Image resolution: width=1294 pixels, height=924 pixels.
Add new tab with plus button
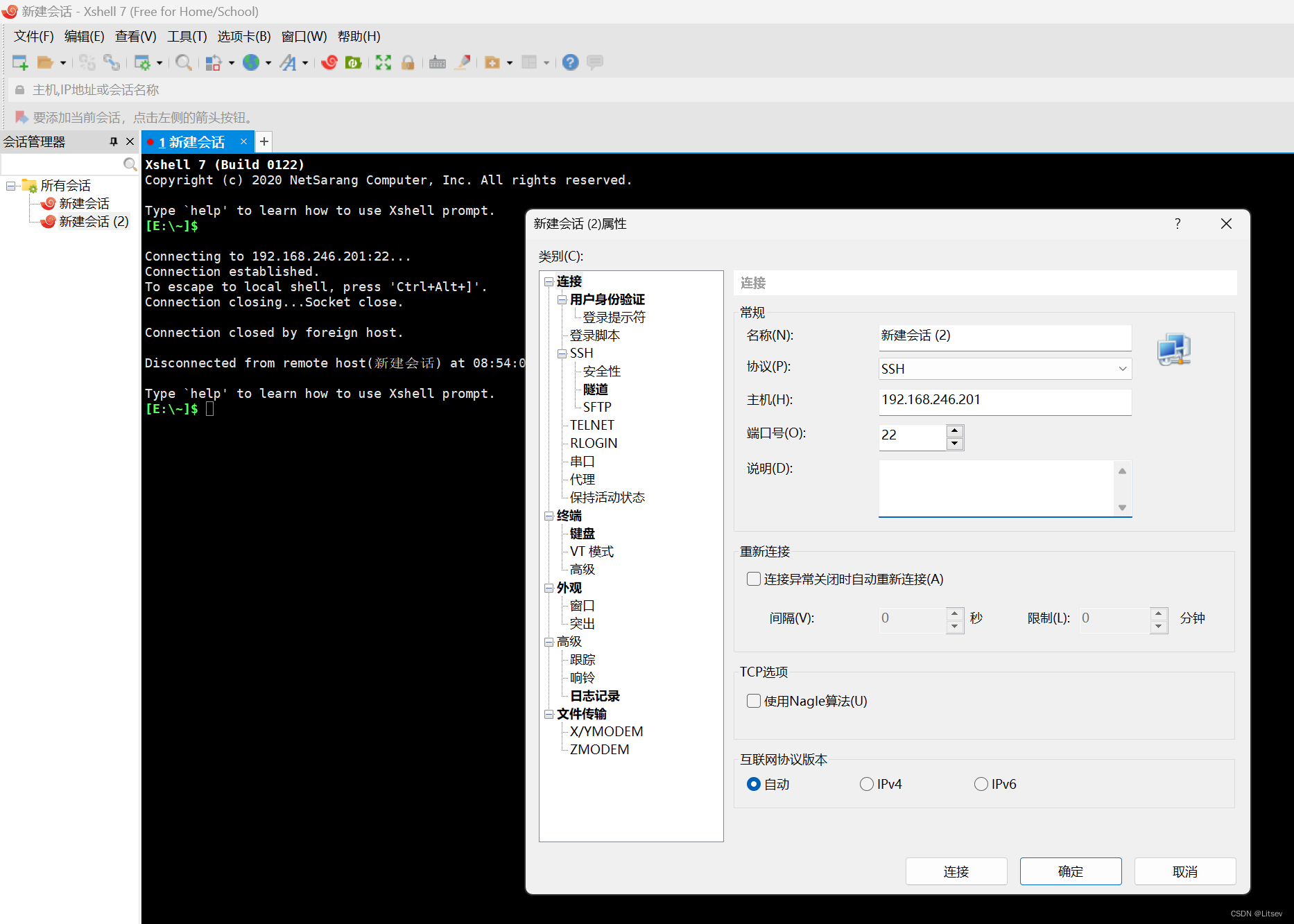tap(264, 141)
